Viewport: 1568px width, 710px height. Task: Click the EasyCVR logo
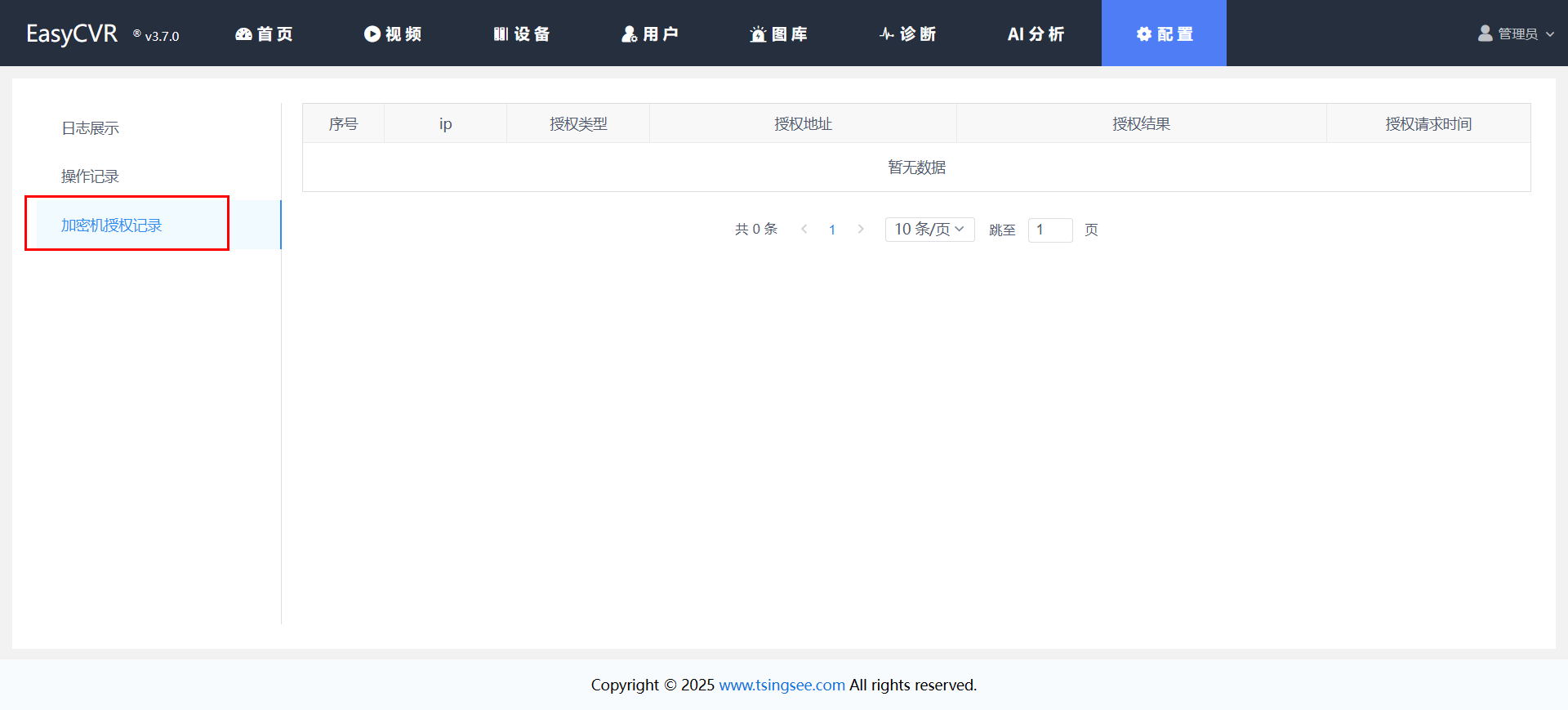72,34
